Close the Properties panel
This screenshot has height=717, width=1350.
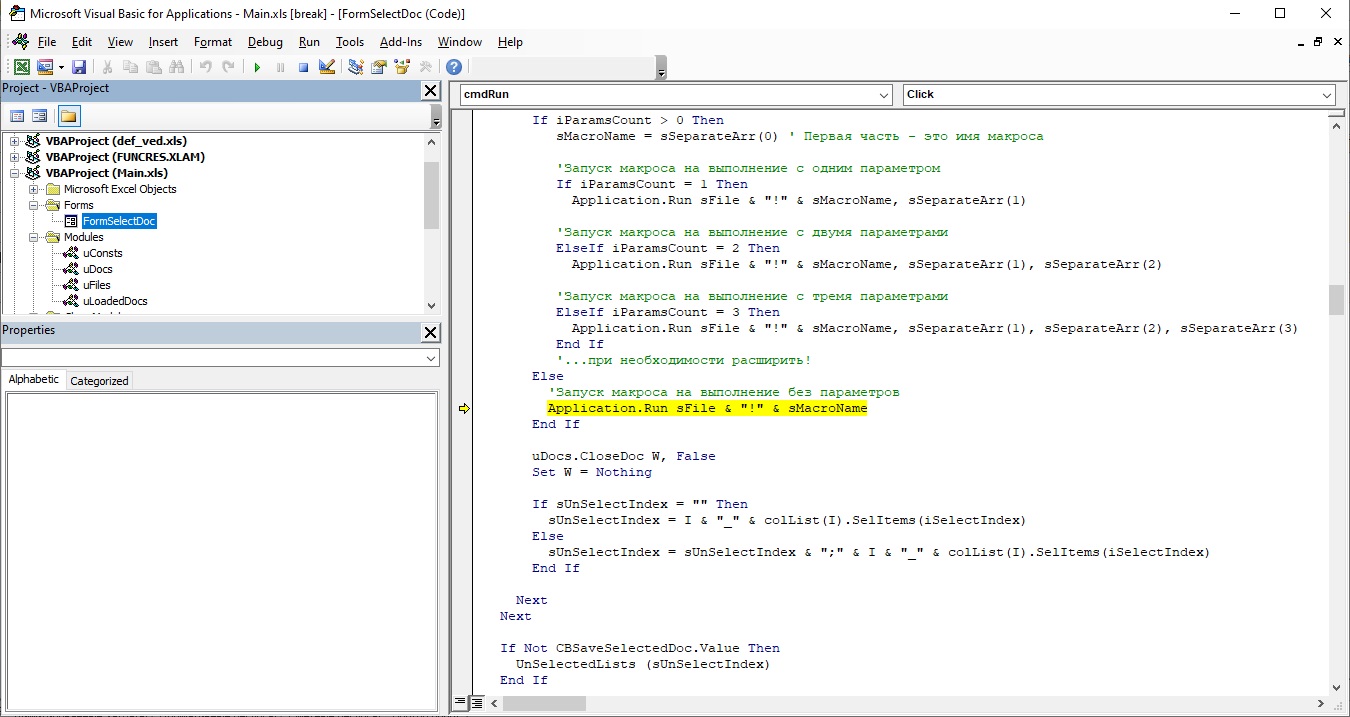(x=431, y=333)
